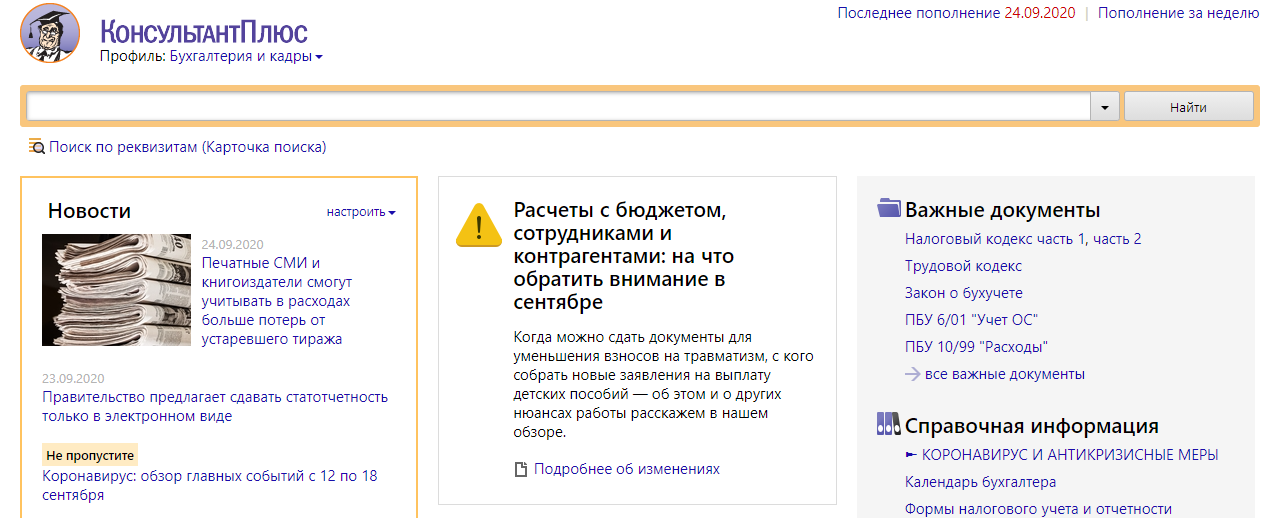Click the document icon beside Подробнее об изменениях
The image size is (1282, 518).
coord(520,469)
